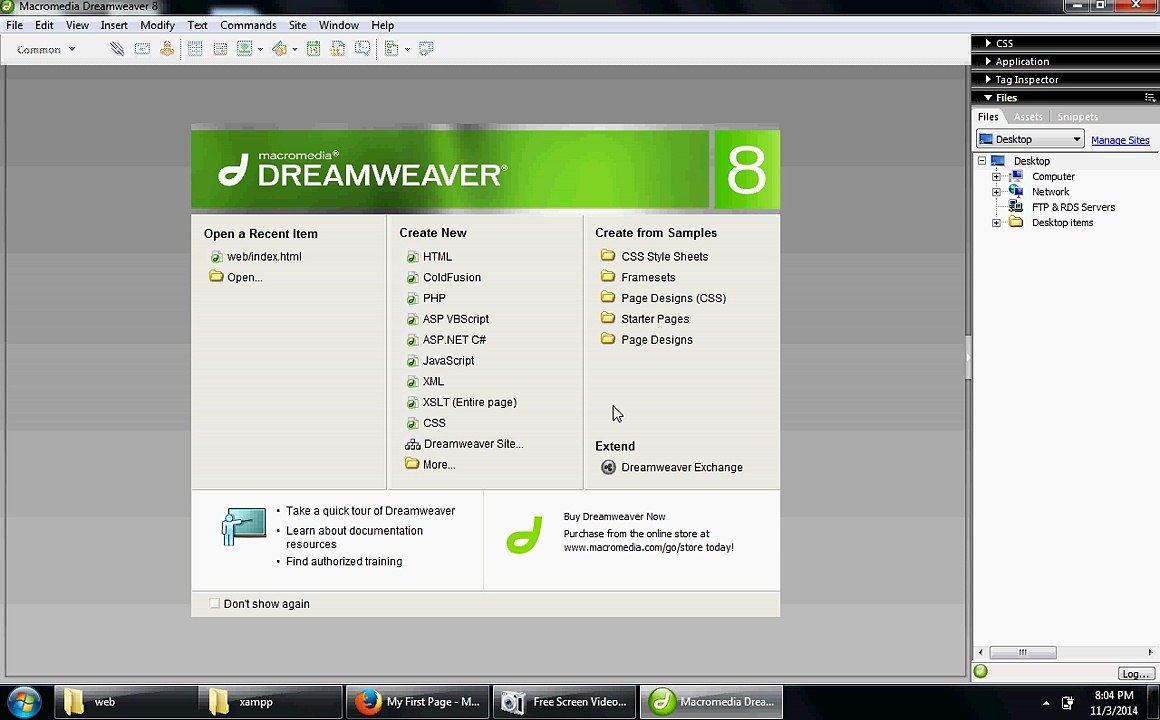Check the Don't show again box
Viewport: 1160px width, 720px height.
pyautogui.click(x=215, y=604)
